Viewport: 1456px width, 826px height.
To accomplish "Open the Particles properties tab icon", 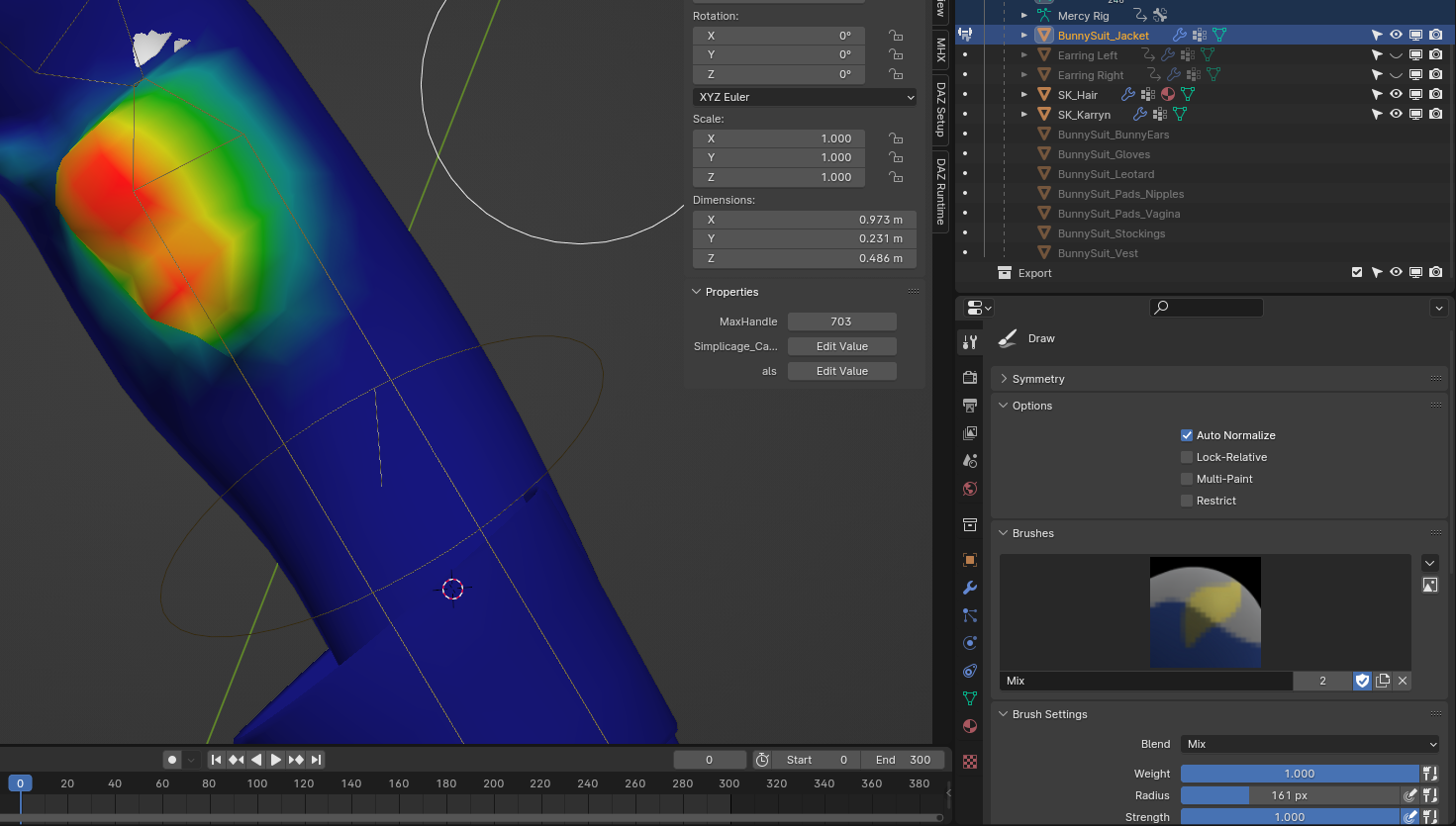I will (x=970, y=615).
